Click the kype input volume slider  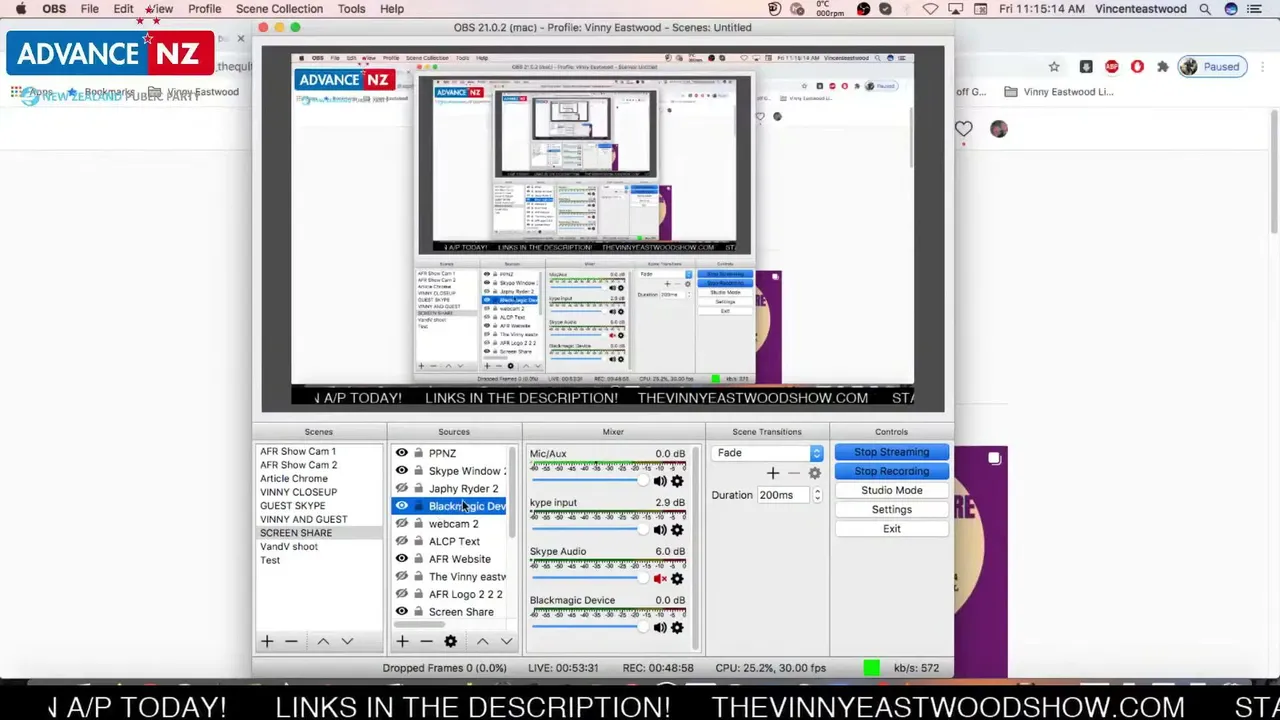tap(590, 530)
